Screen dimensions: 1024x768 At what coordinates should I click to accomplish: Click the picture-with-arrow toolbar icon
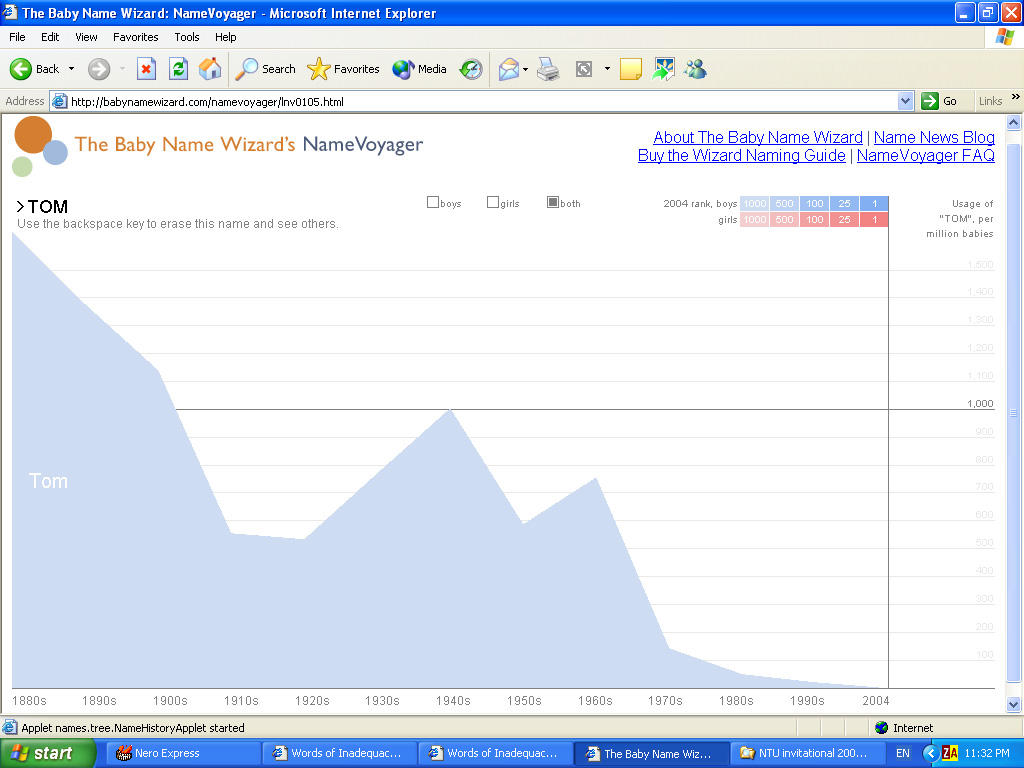point(663,69)
